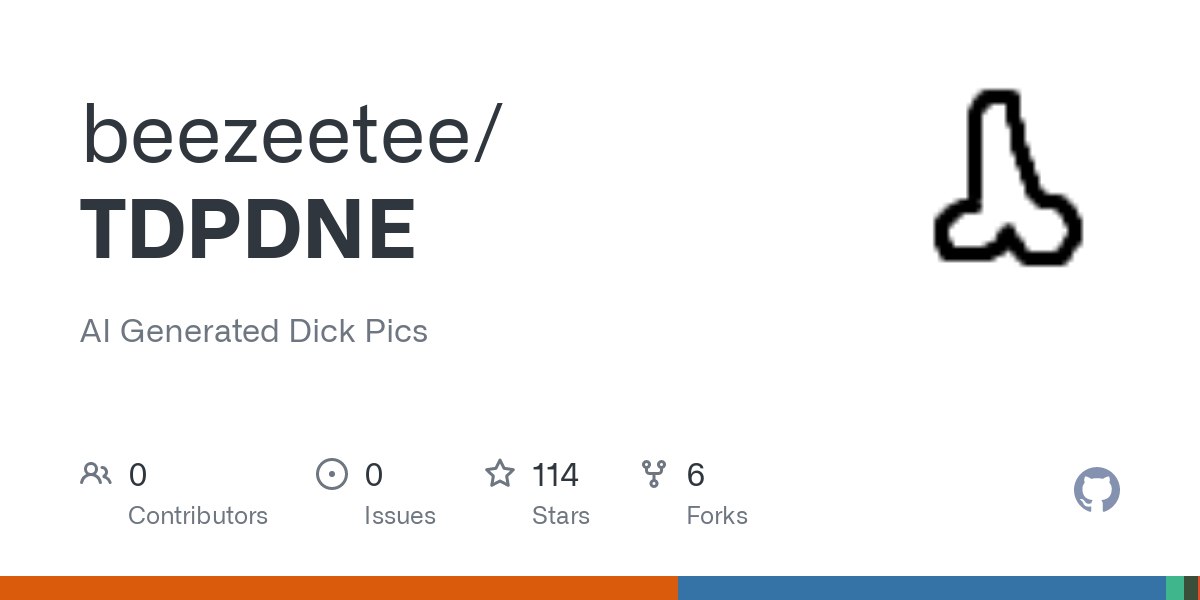Click the 6 forks count

click(696, 474)
